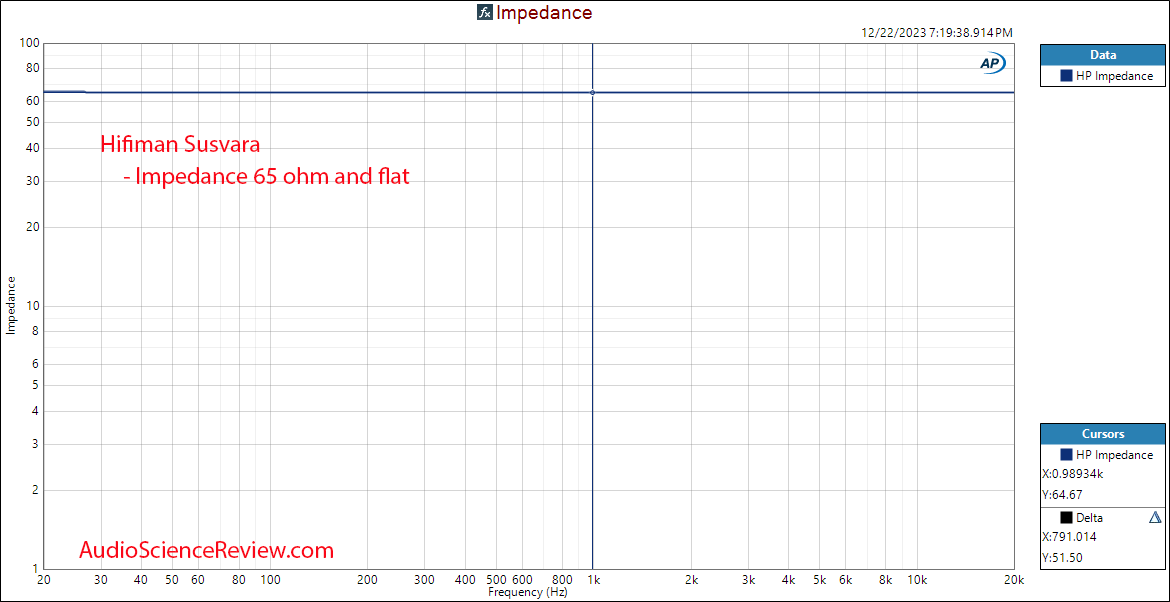Select the cursor marker point on the trace at 1k
This screenshot has height=602, width=1170.
point(592,93)
